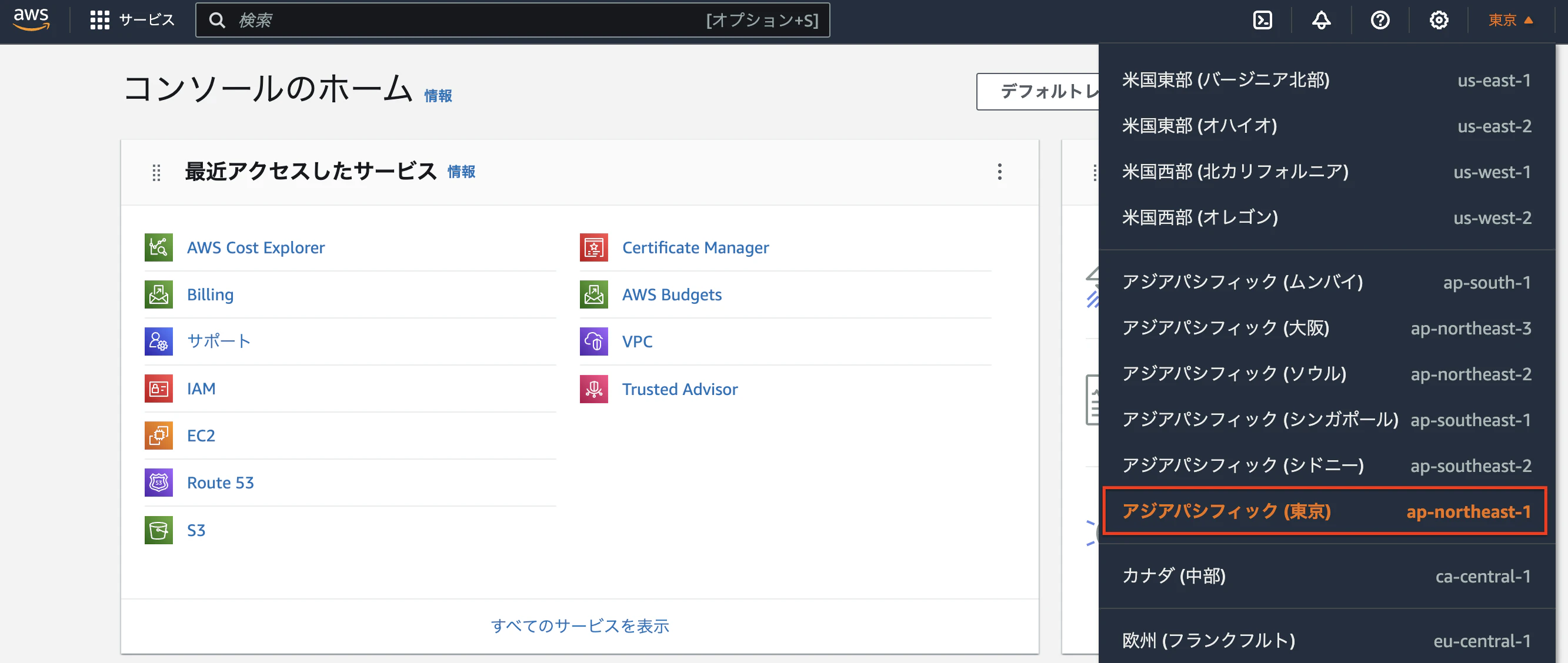The image size is (1568, 663).
Task: Open the EC2 link
Action: coord(201,436)
